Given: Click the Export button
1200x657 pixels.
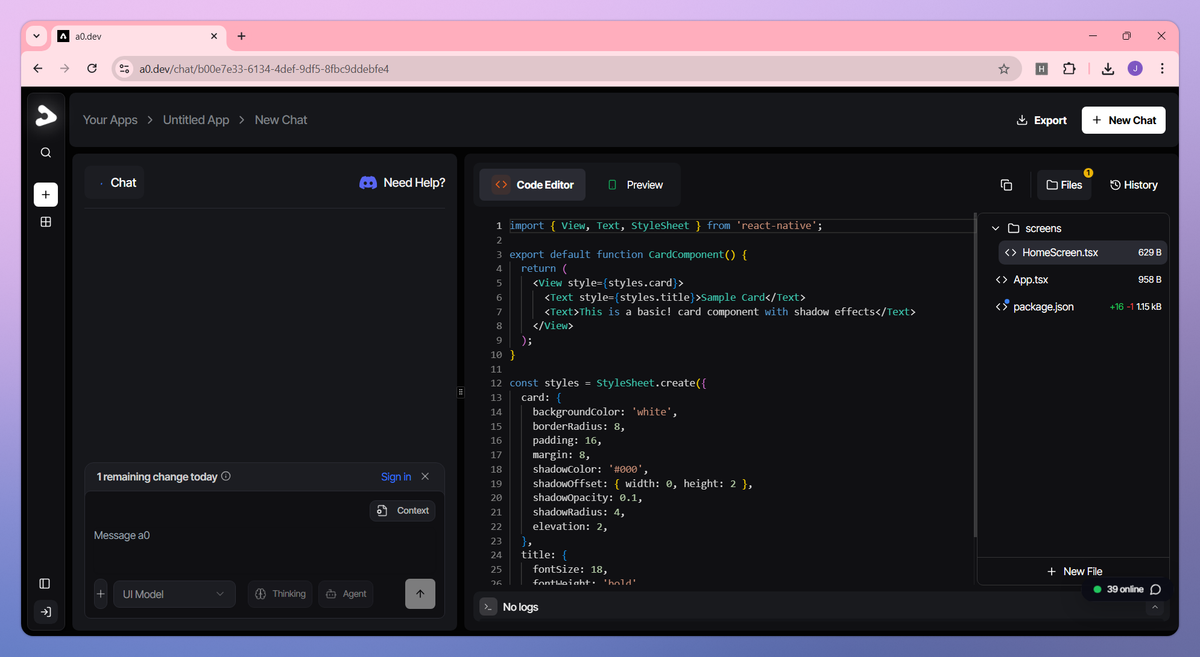Looking at the screenshot, I should (x=1041, y=119).
